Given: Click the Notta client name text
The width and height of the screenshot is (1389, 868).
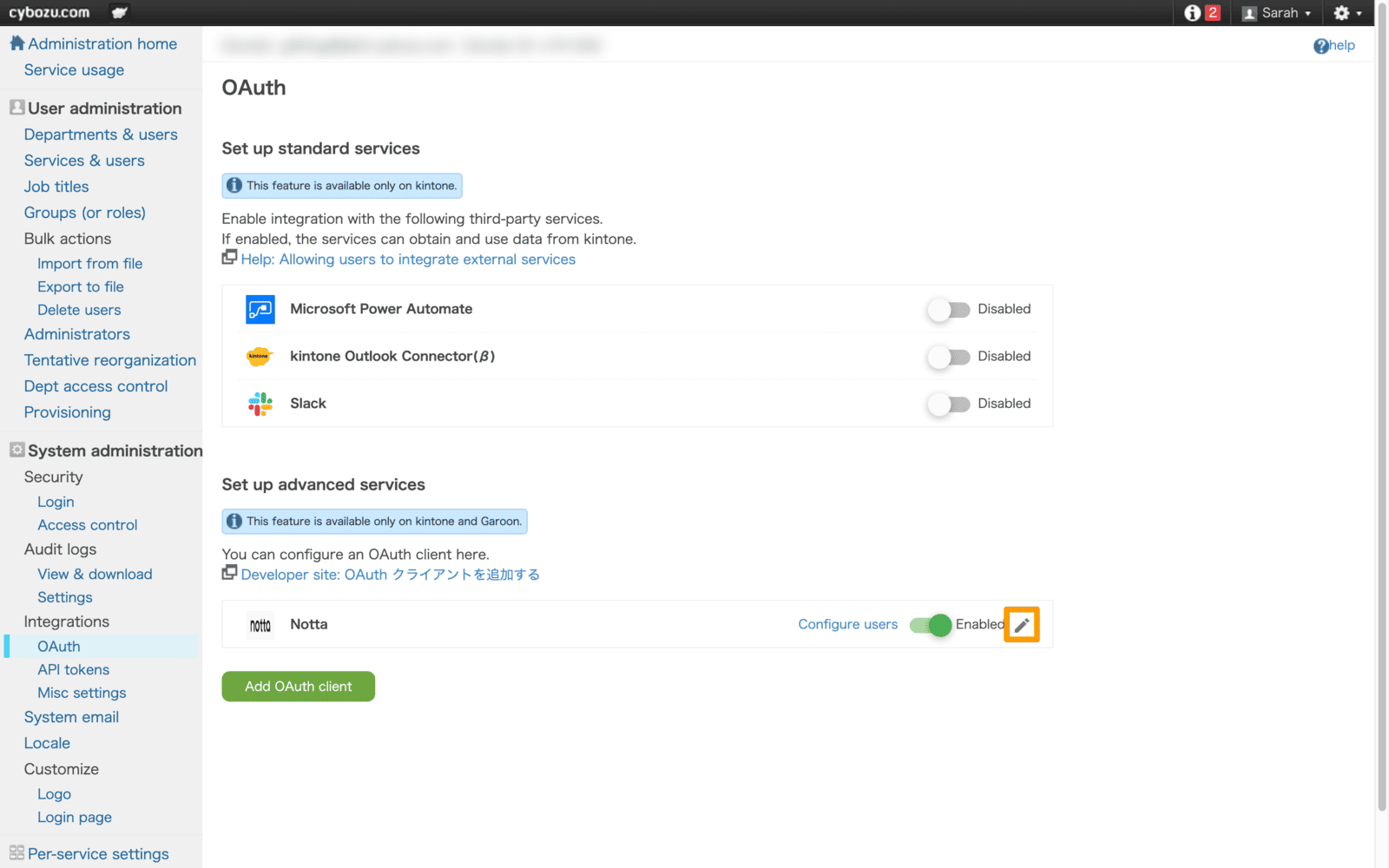Looking at the screenshot, I should (309, 624).
